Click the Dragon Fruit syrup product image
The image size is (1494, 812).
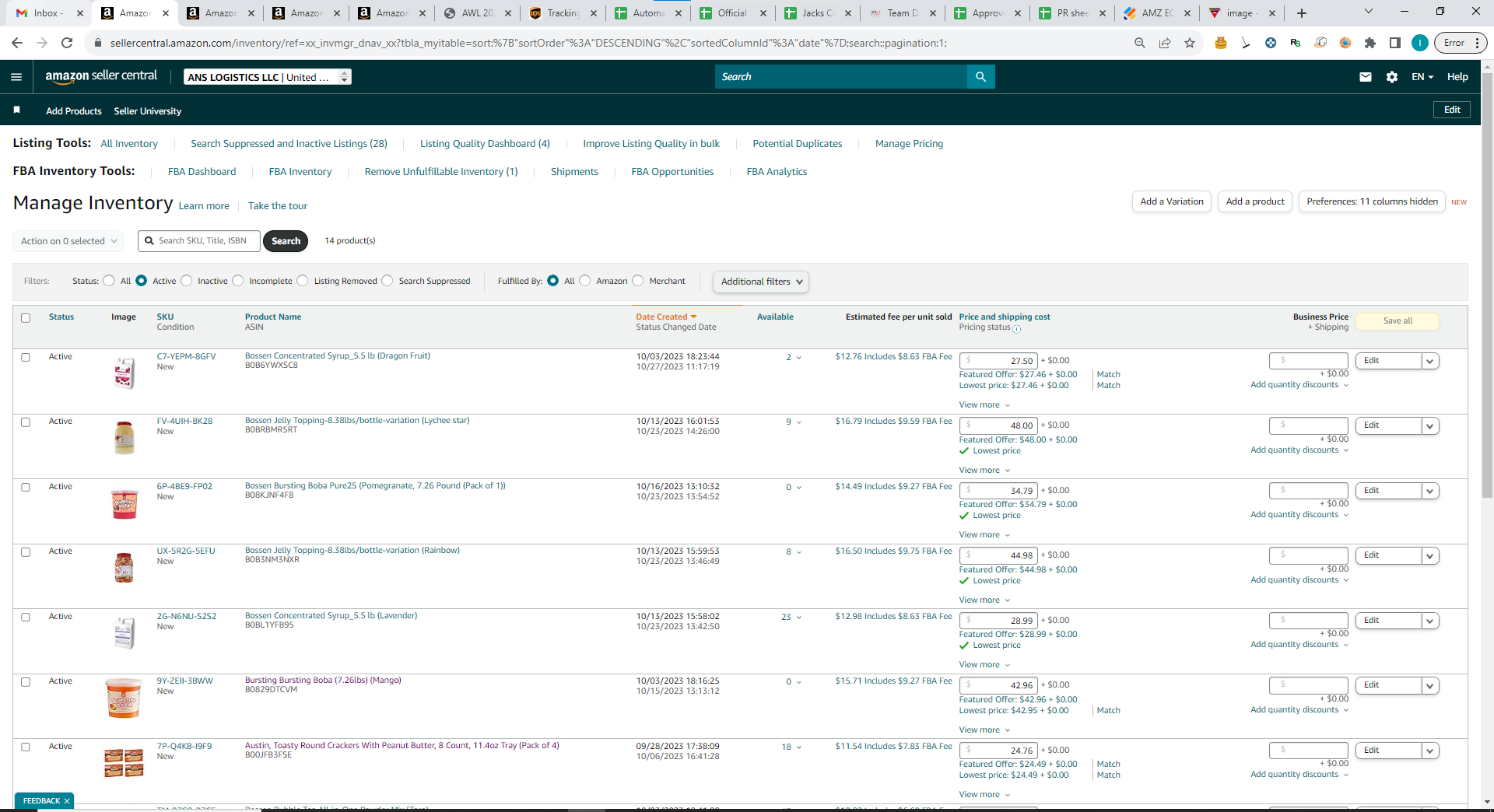click(124, 373)
